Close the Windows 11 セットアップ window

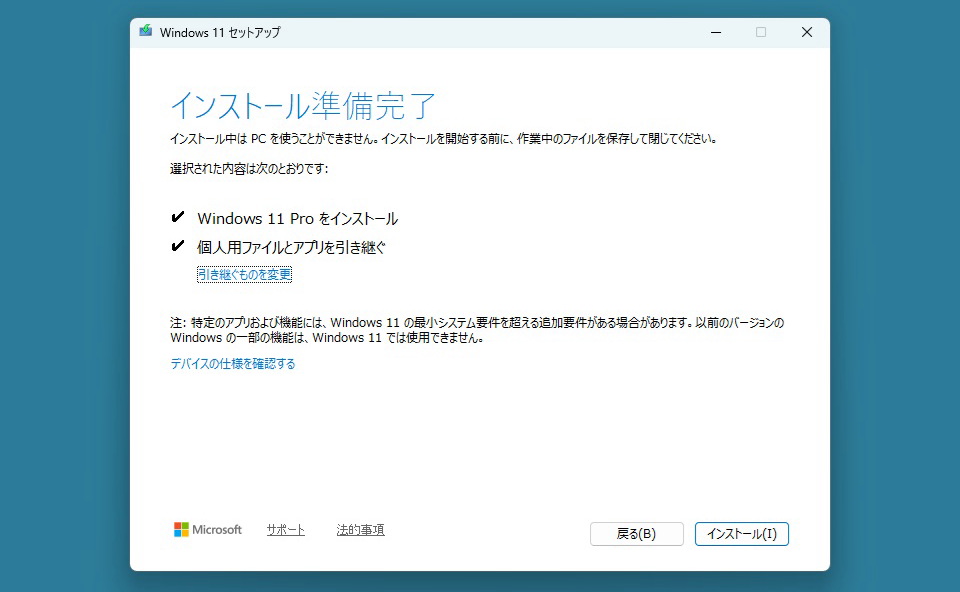(807, 32)
